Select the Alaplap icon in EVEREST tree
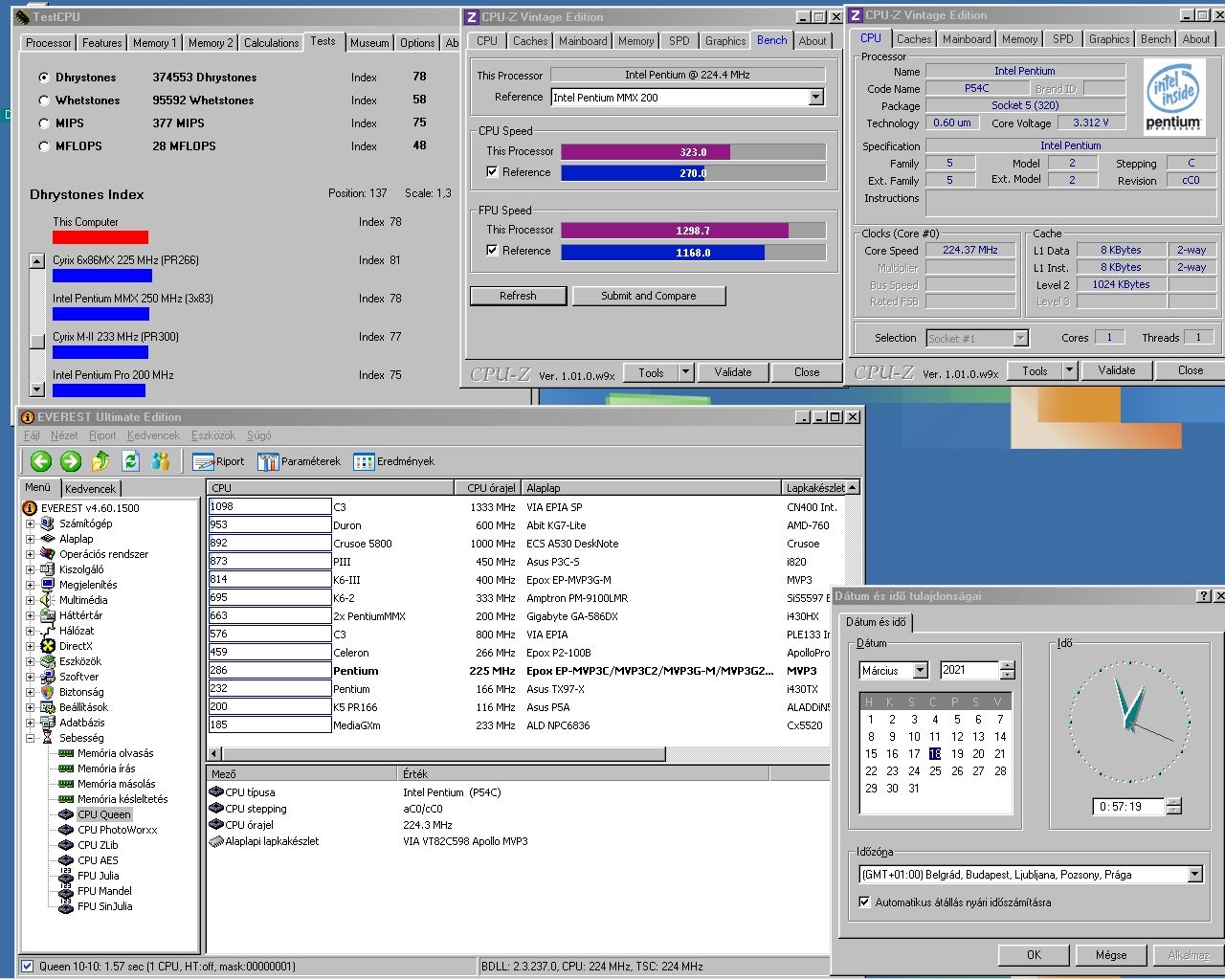 click(48, 539)
